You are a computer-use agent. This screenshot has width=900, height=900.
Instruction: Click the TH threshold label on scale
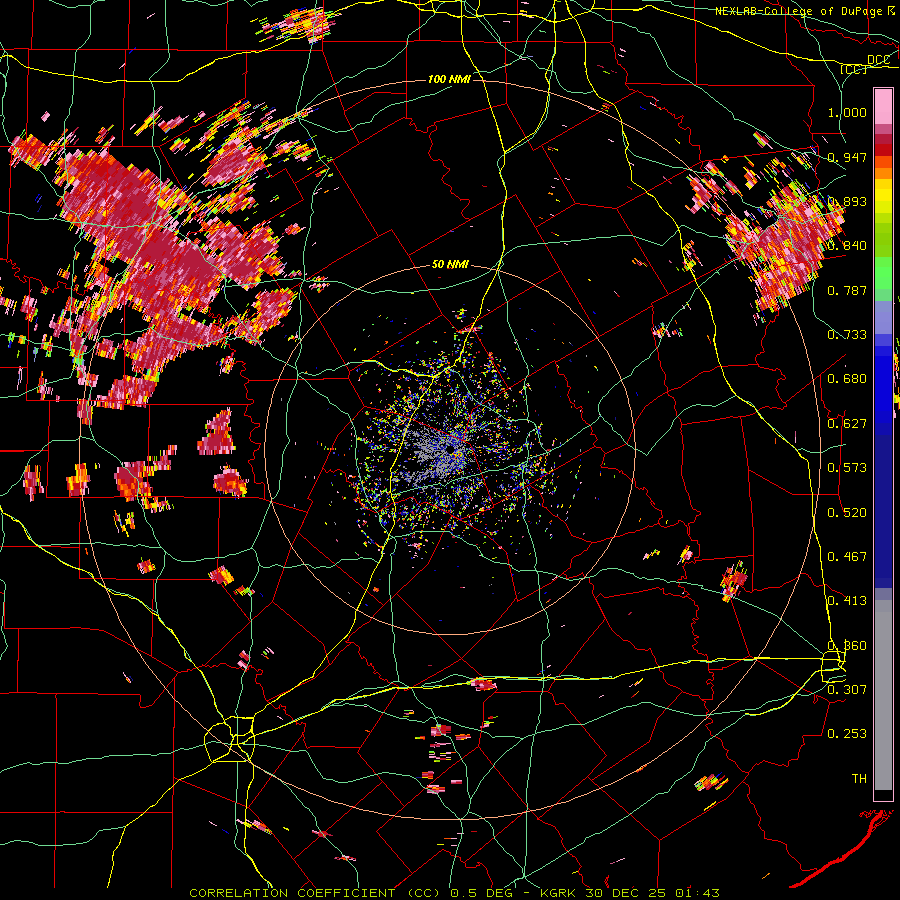859,778
